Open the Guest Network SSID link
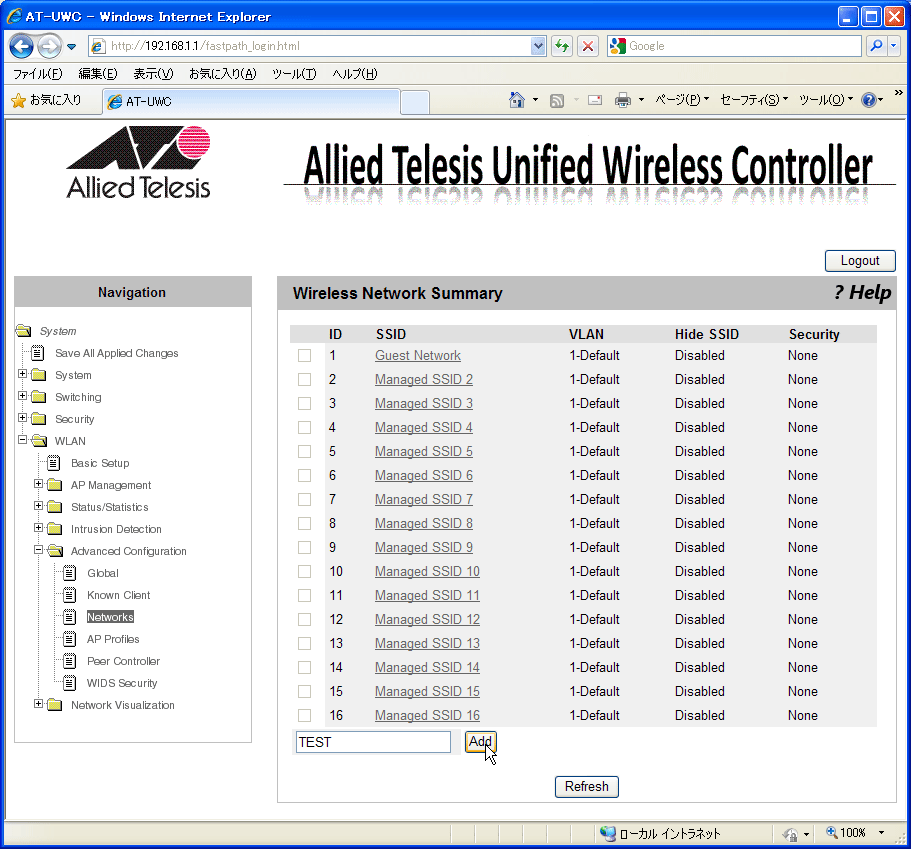This screenshot has width=911, height=849. [418, 356]
